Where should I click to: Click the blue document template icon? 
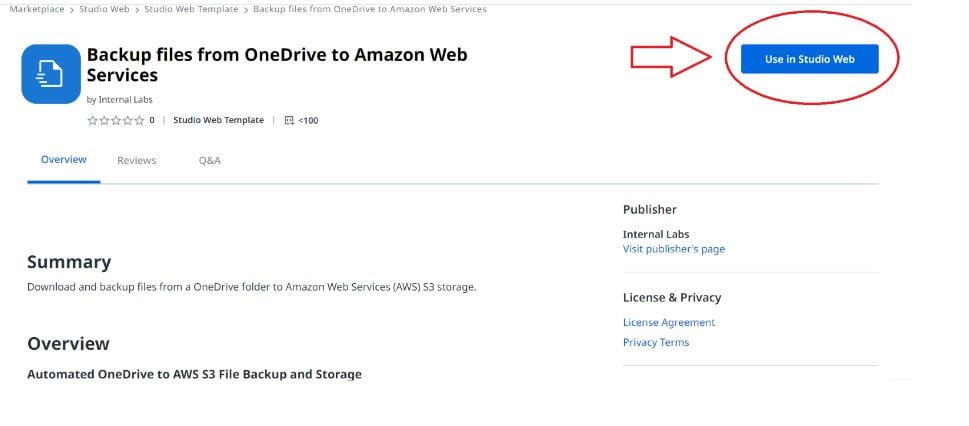51,74
